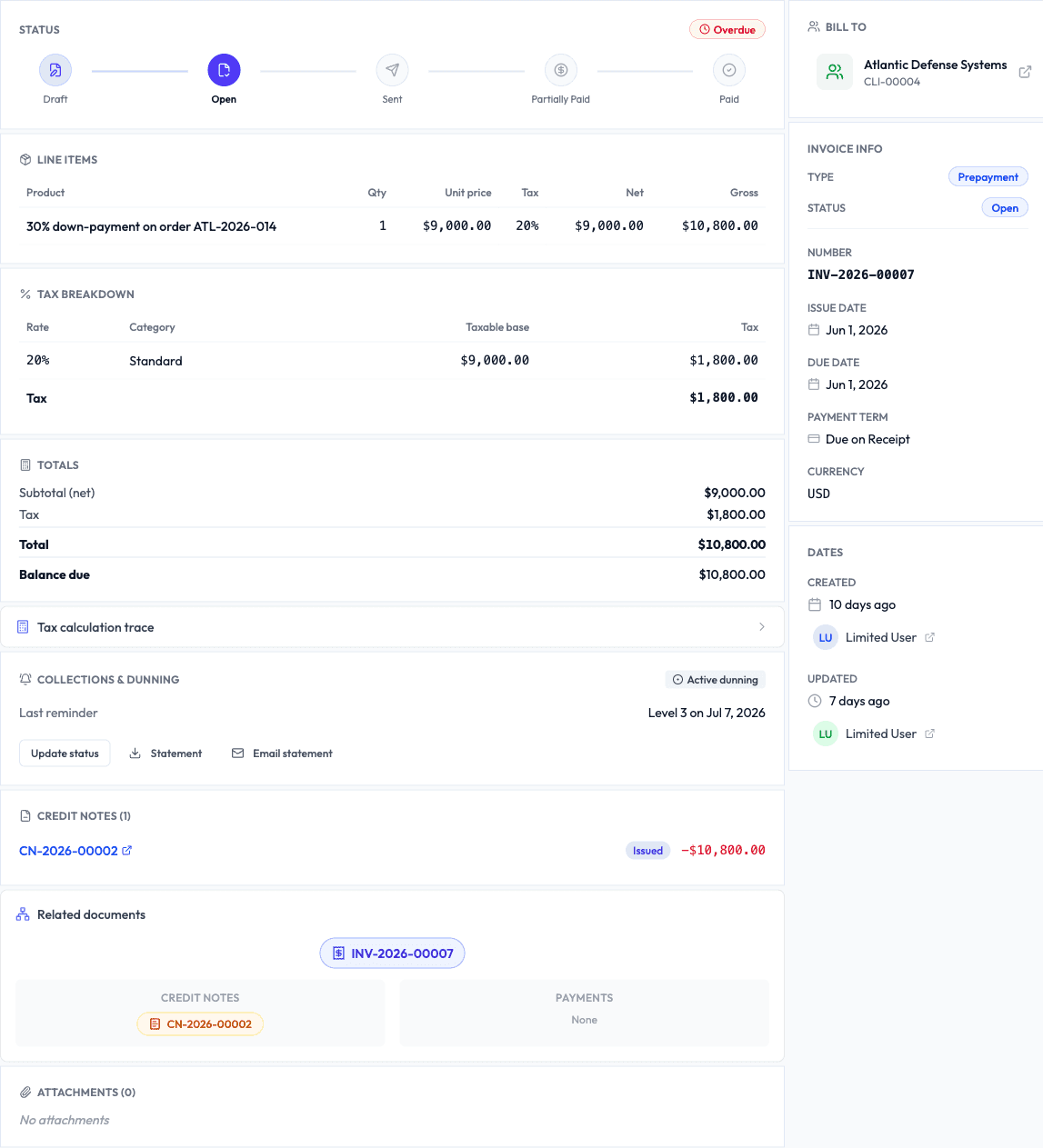The width and height of the screenshot is (1043, 1148).
Task: Click the Update status button
Action: (65, 754)
